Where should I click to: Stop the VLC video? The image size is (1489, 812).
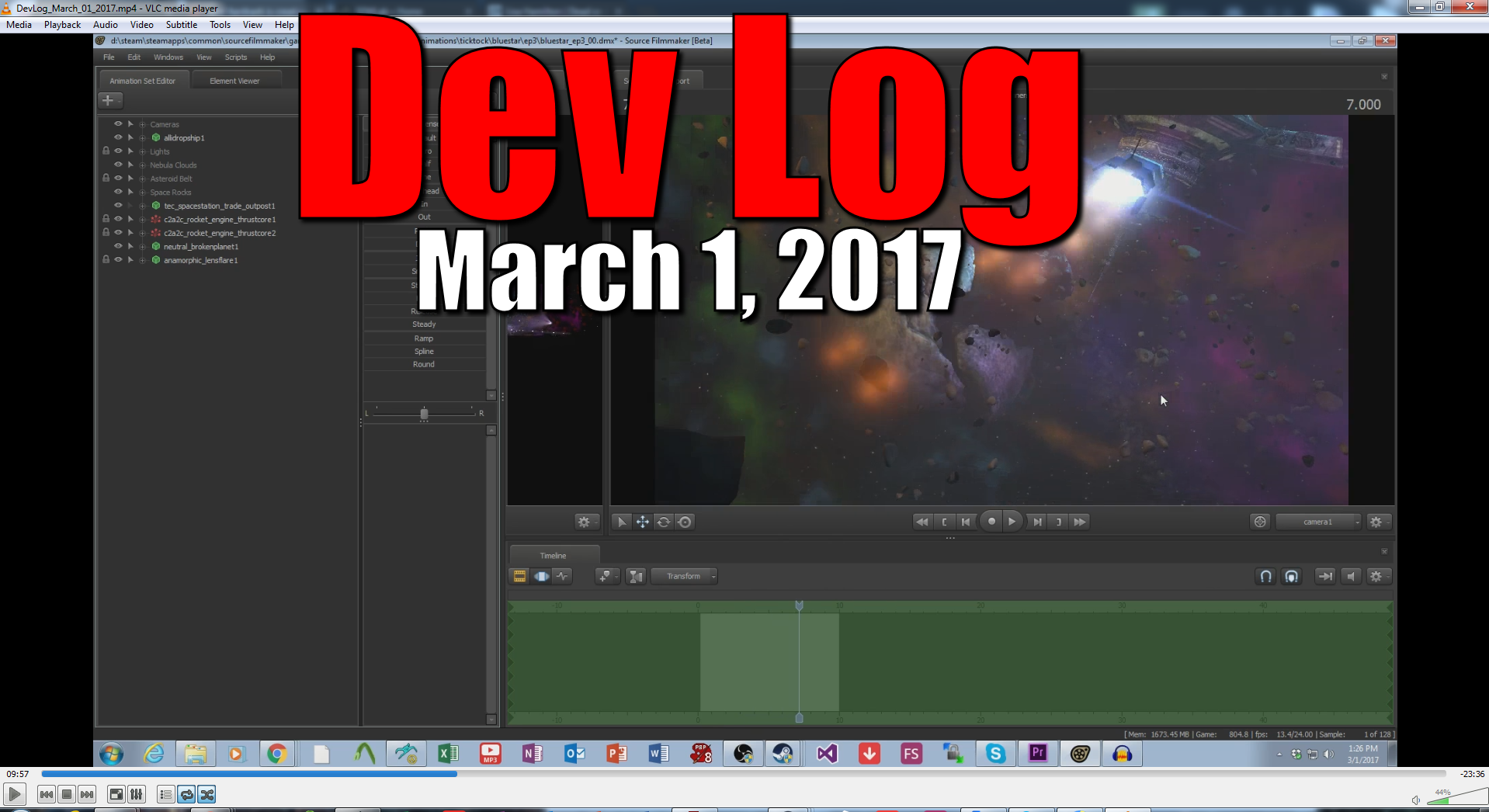(67, 794)
